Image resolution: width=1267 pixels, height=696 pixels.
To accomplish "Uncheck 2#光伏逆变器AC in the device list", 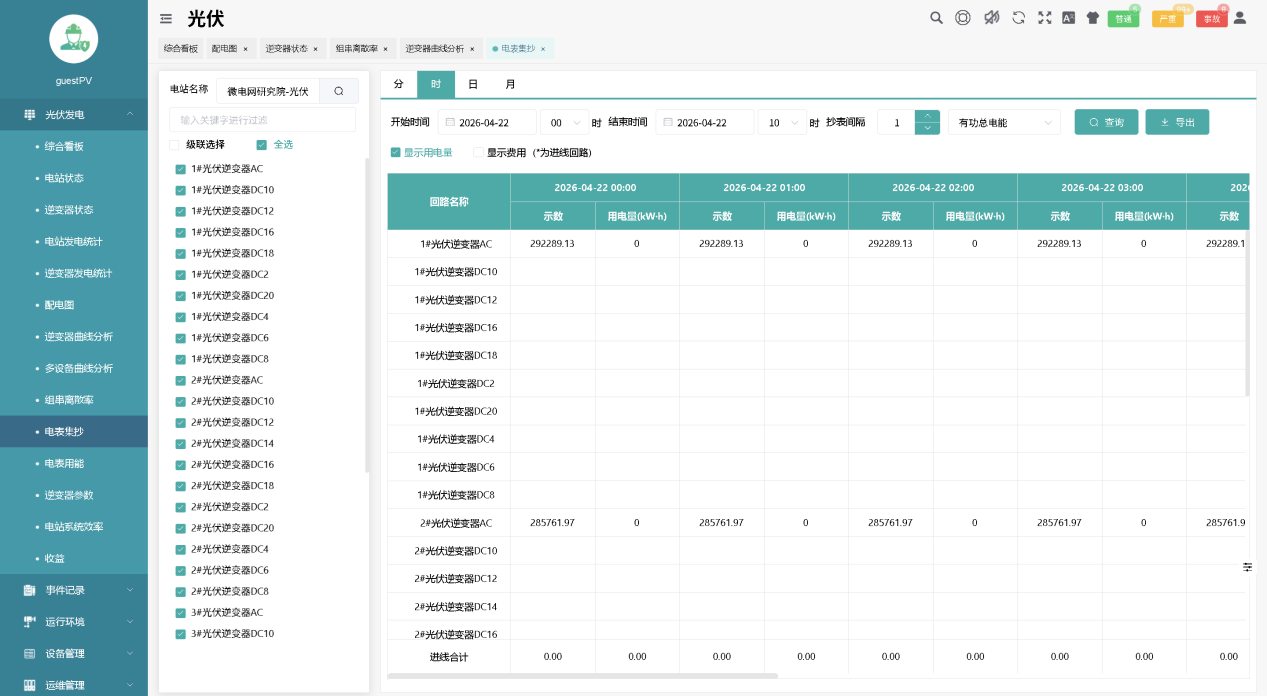I will click(x=181, y=380).
